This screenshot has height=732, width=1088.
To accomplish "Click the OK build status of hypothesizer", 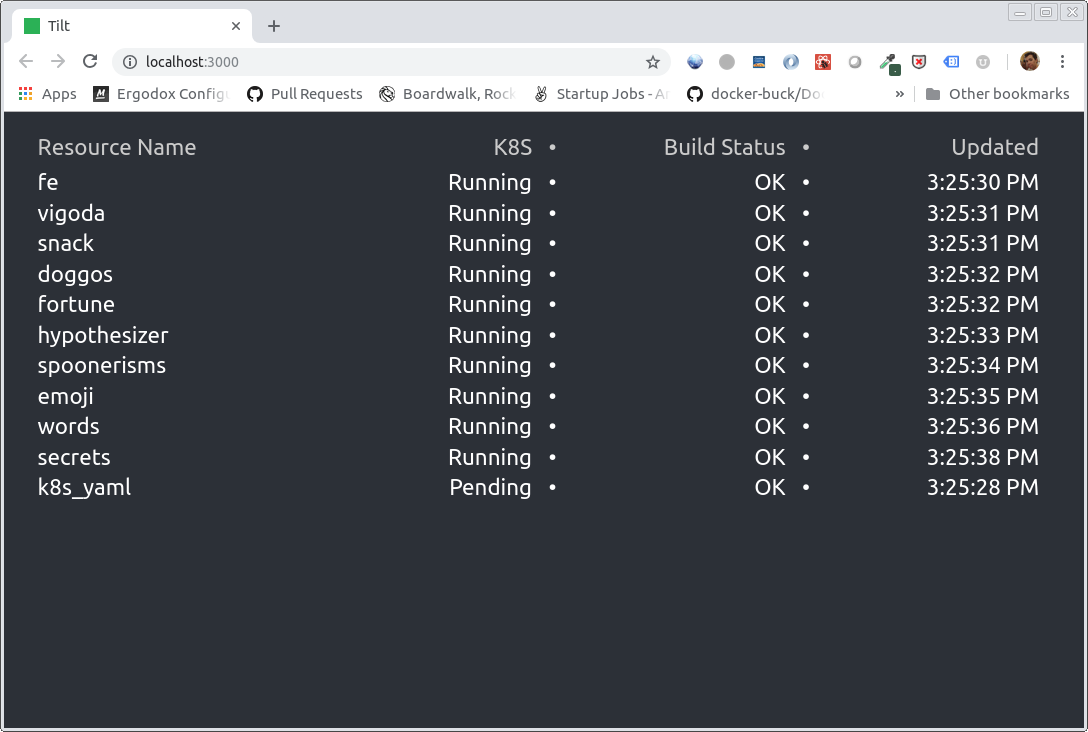I will [x=770, y=335].
